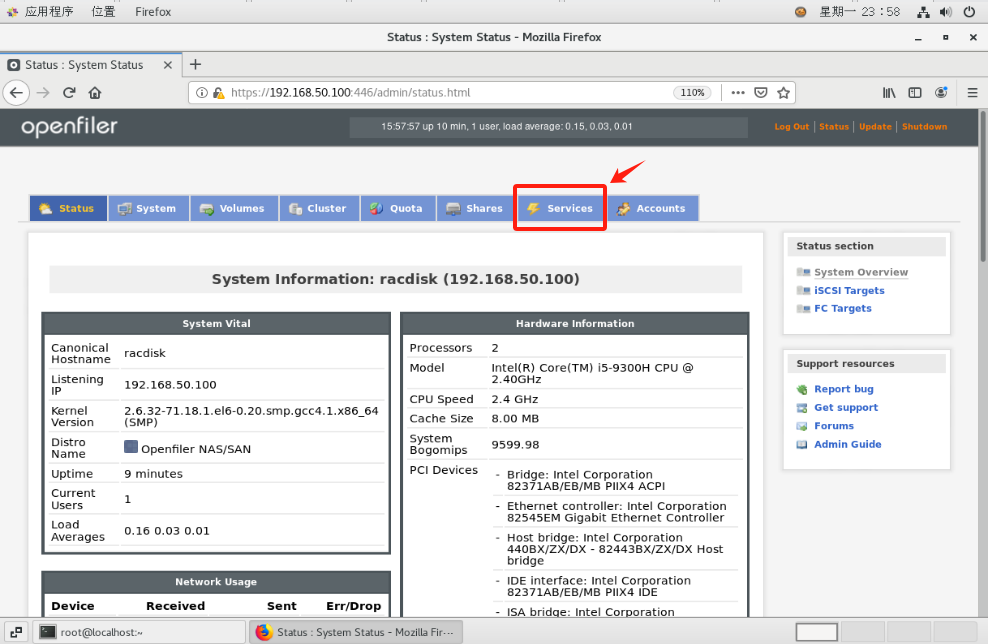The image size is (988, 644).
Task: Open the System tab
Action: pyautogui.click(x=149, y=209)
